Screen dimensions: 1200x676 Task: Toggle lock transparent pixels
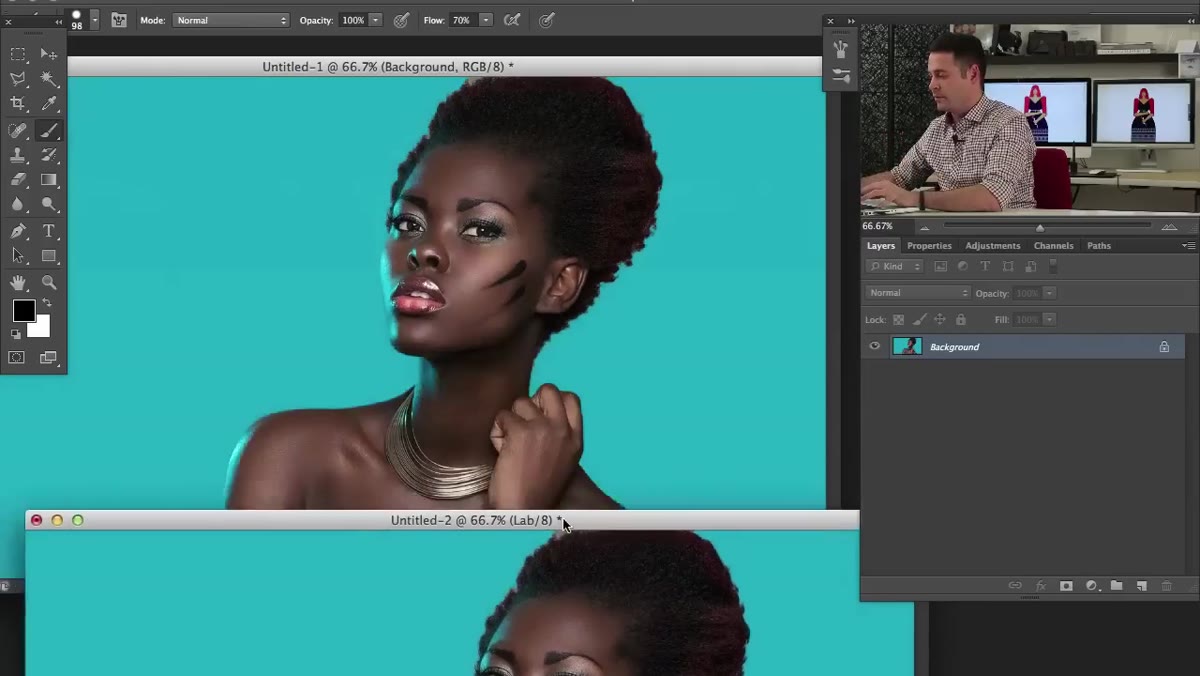(898, 320)
